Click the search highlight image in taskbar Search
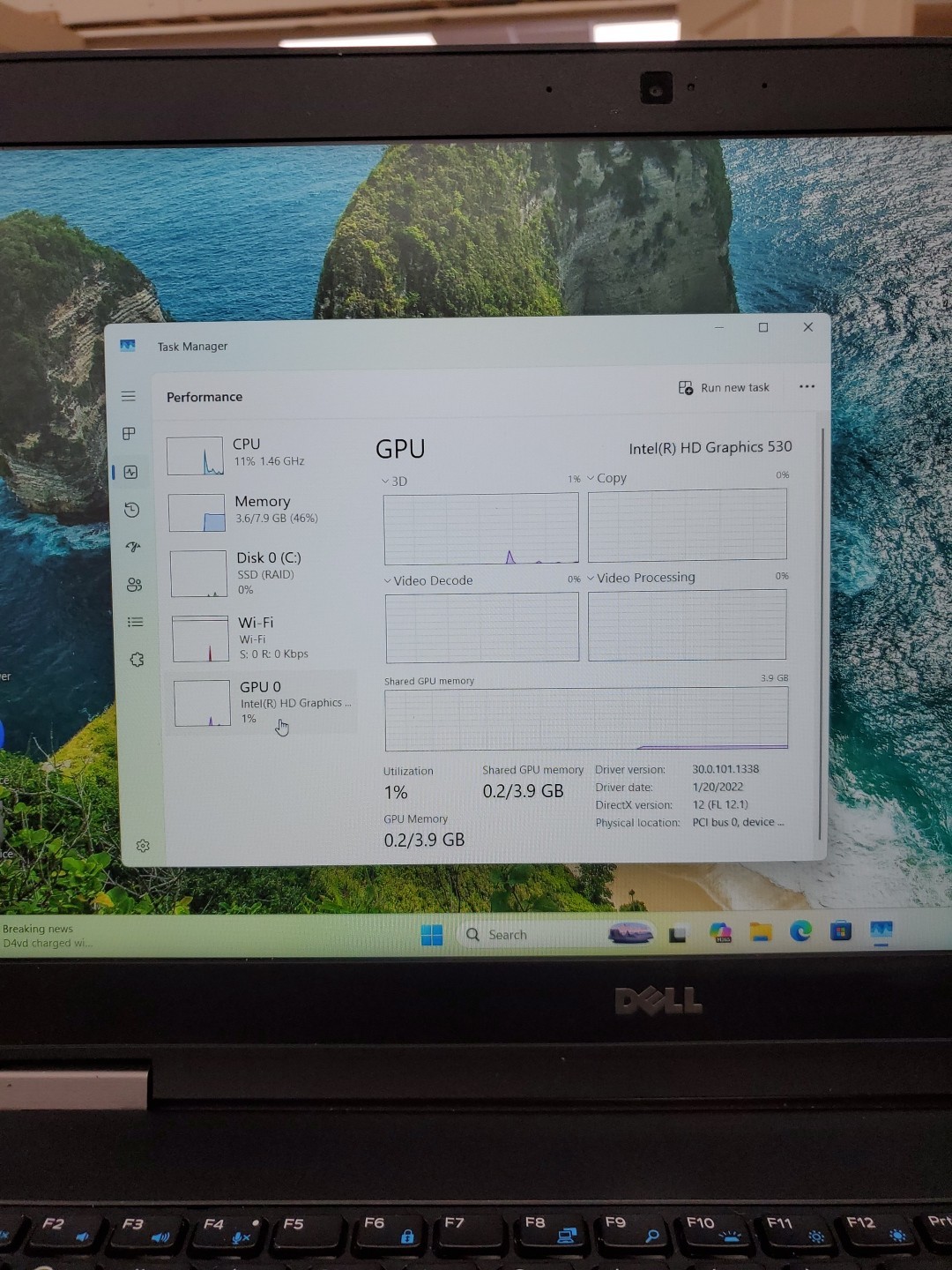Image resolution: width=952 pixels, height=1270 pixels. tap(630, 933)
